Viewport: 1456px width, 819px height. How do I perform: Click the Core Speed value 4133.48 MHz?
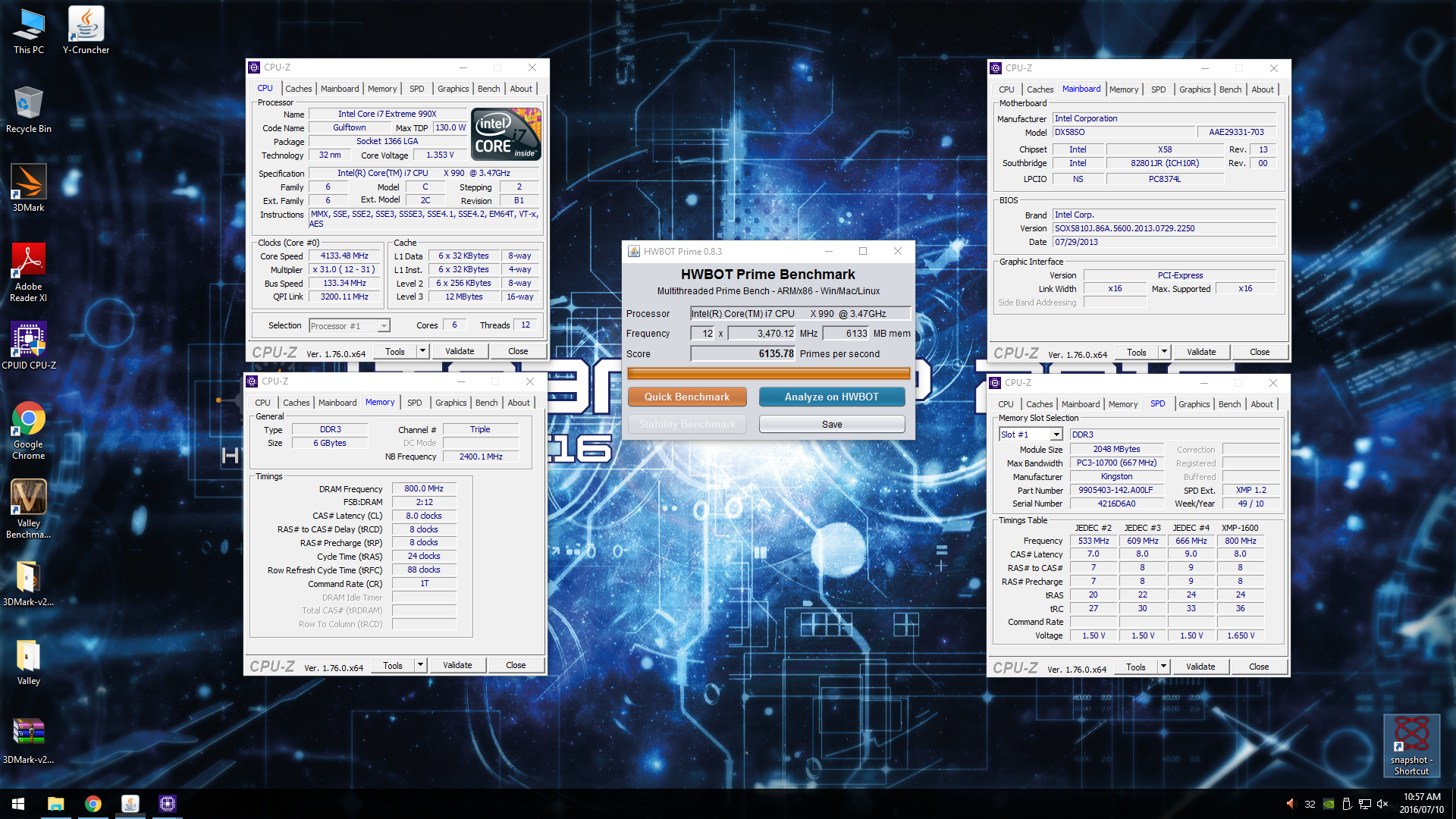(344, 256)
